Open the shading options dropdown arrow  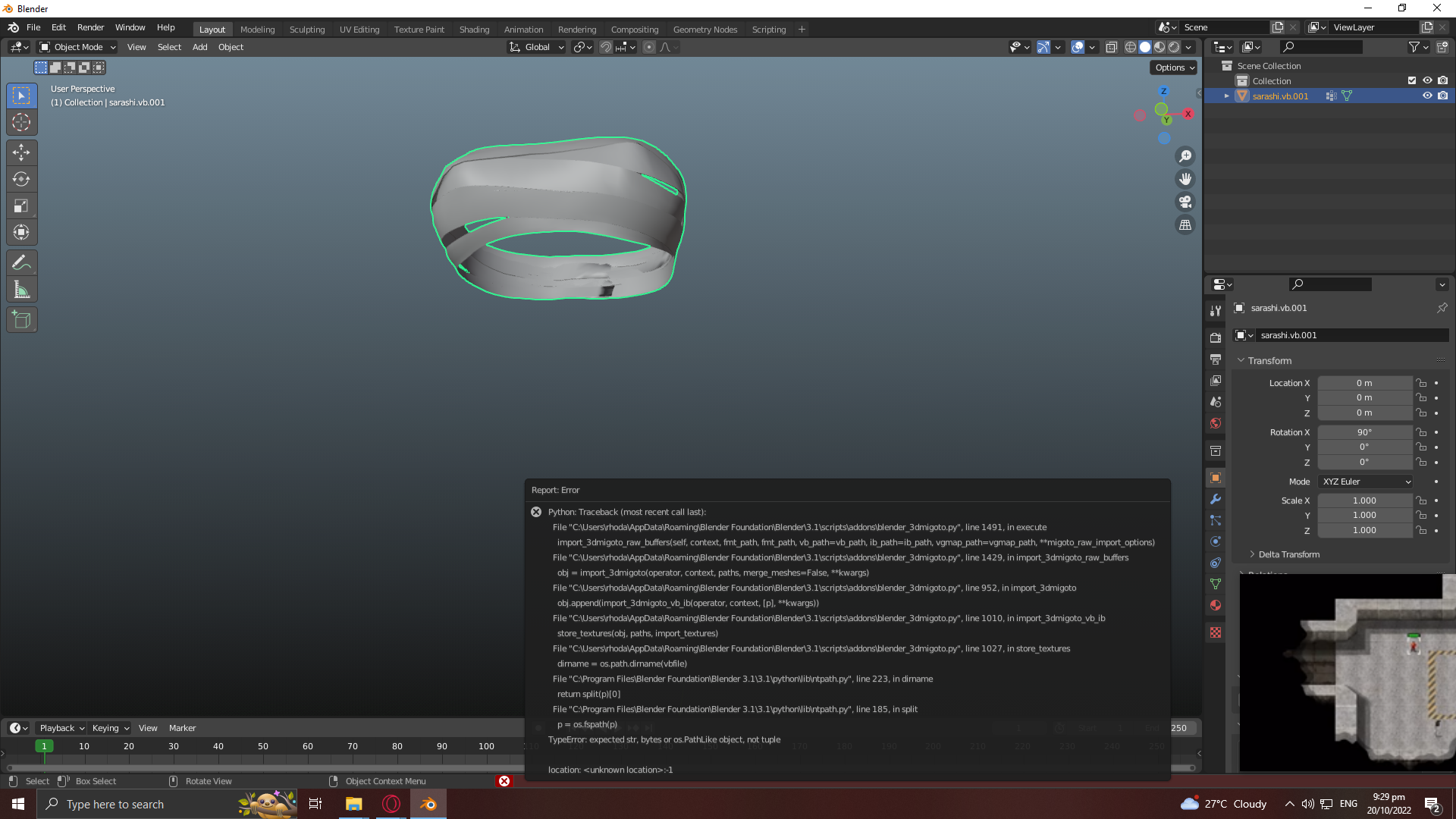[x=1189, y=47]
